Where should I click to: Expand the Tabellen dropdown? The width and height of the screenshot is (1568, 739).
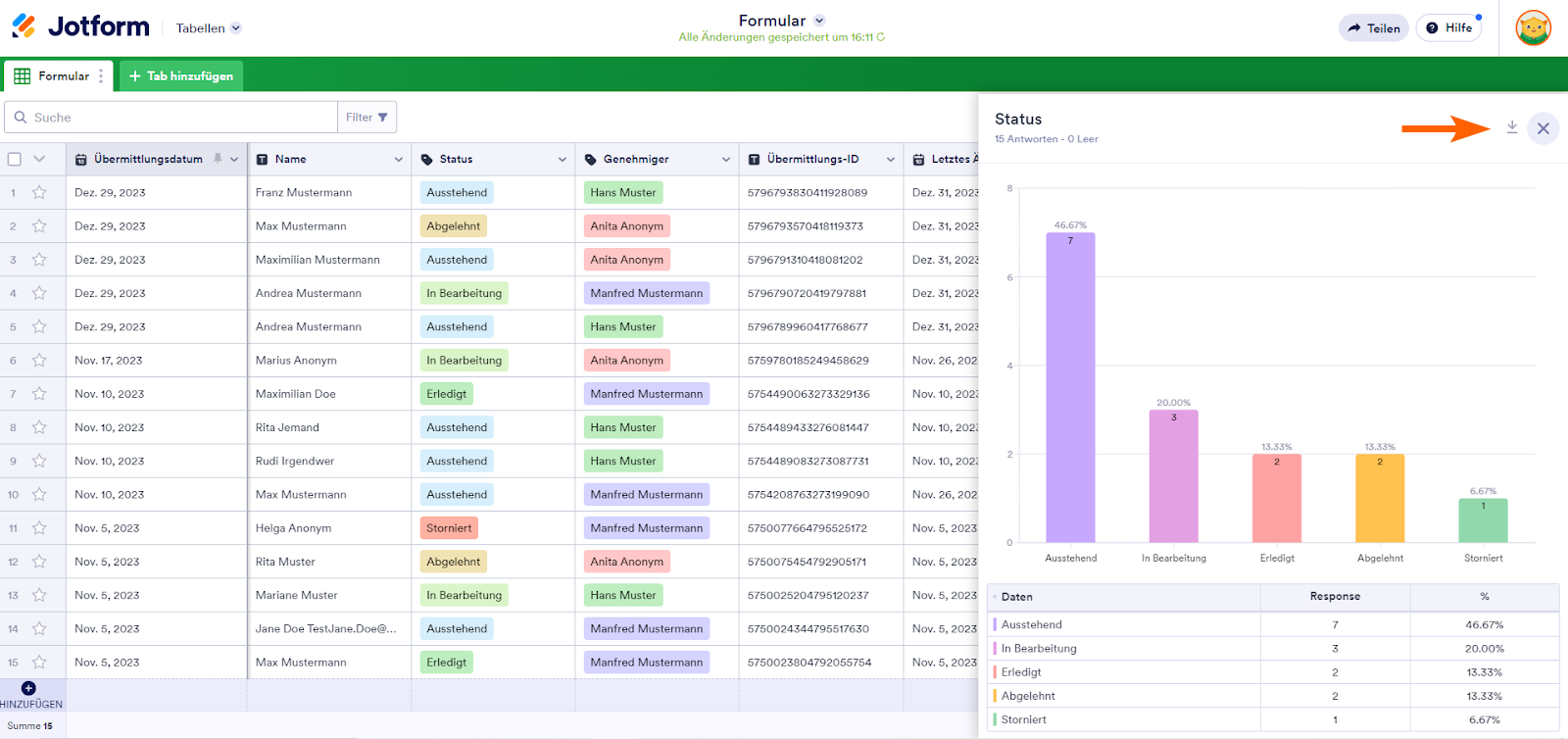tap(208, 28)
